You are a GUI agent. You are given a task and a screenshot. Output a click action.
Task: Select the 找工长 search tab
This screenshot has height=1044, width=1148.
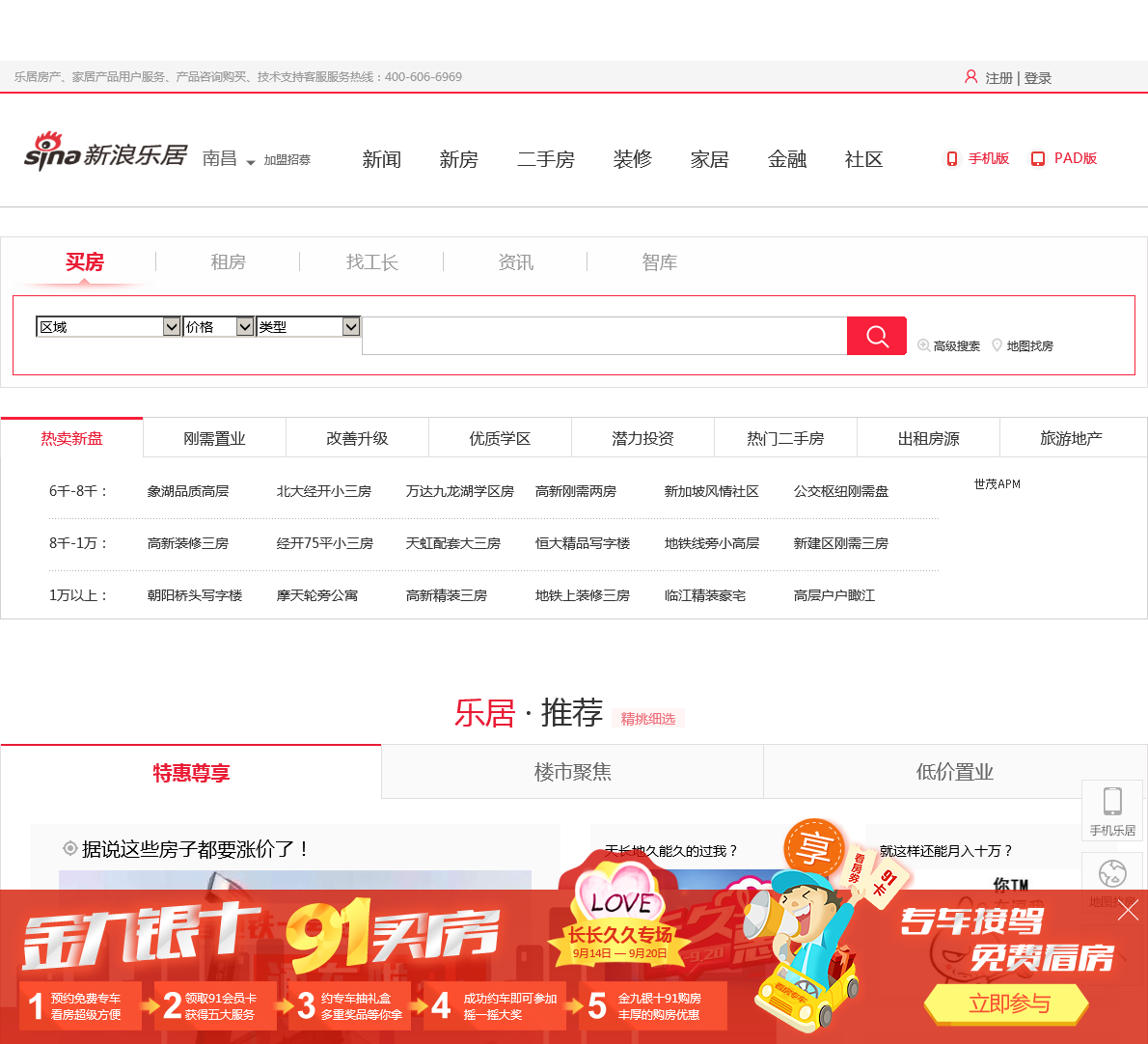click(x=372, y=262)
